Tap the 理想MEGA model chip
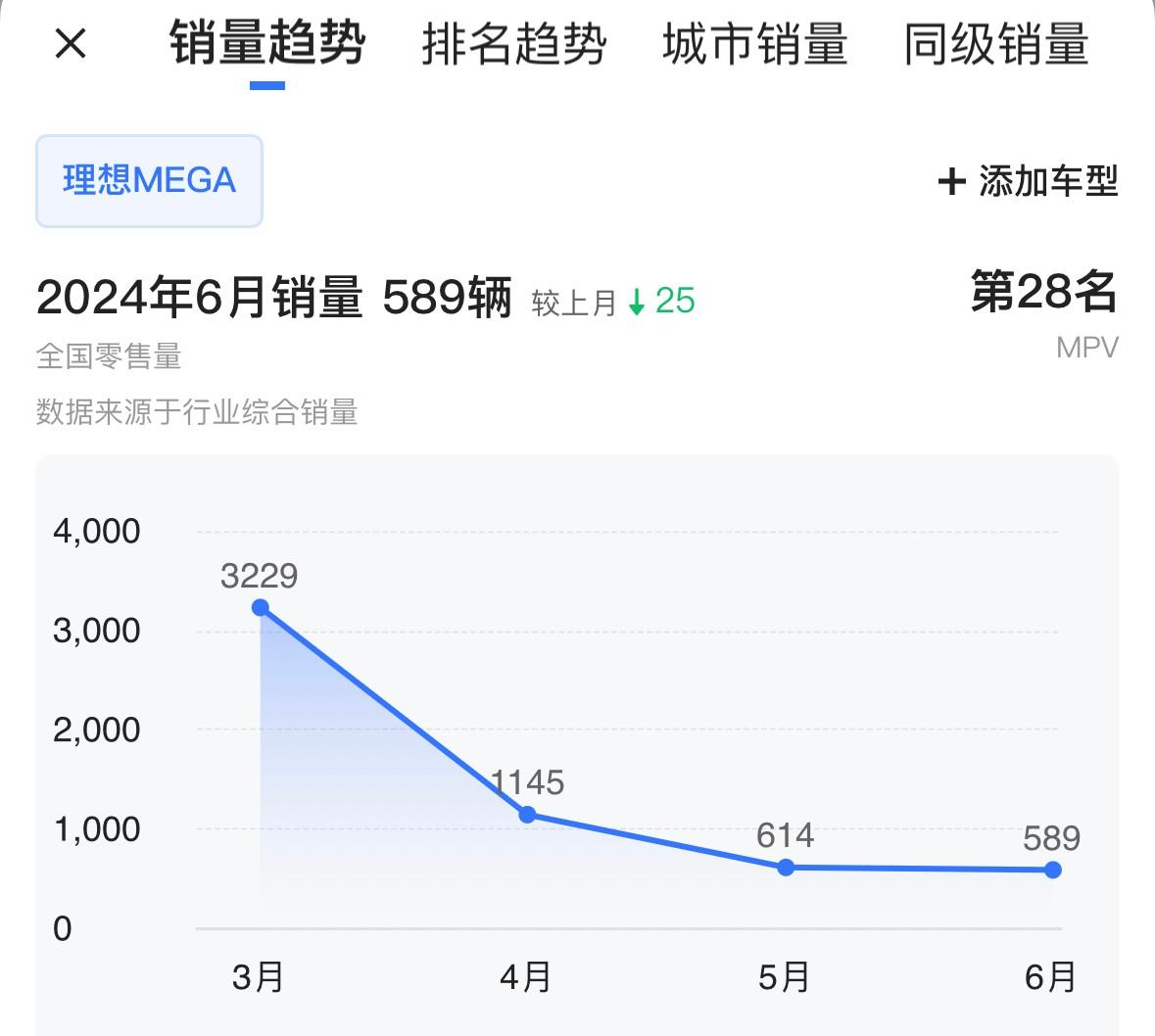Viewport: 1155px width, 1036px height. [x=150, y=181]
